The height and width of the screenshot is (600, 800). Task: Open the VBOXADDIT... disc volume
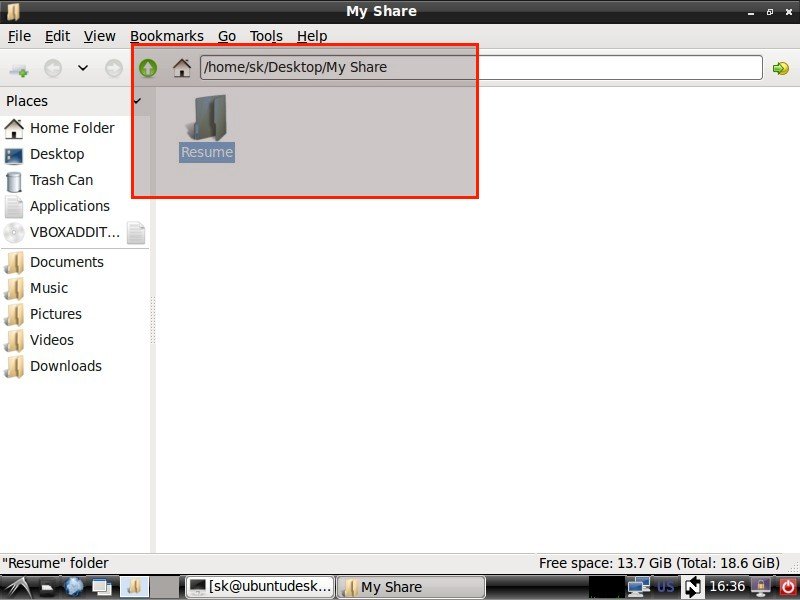pyautogui.click(x=63, y=232)
